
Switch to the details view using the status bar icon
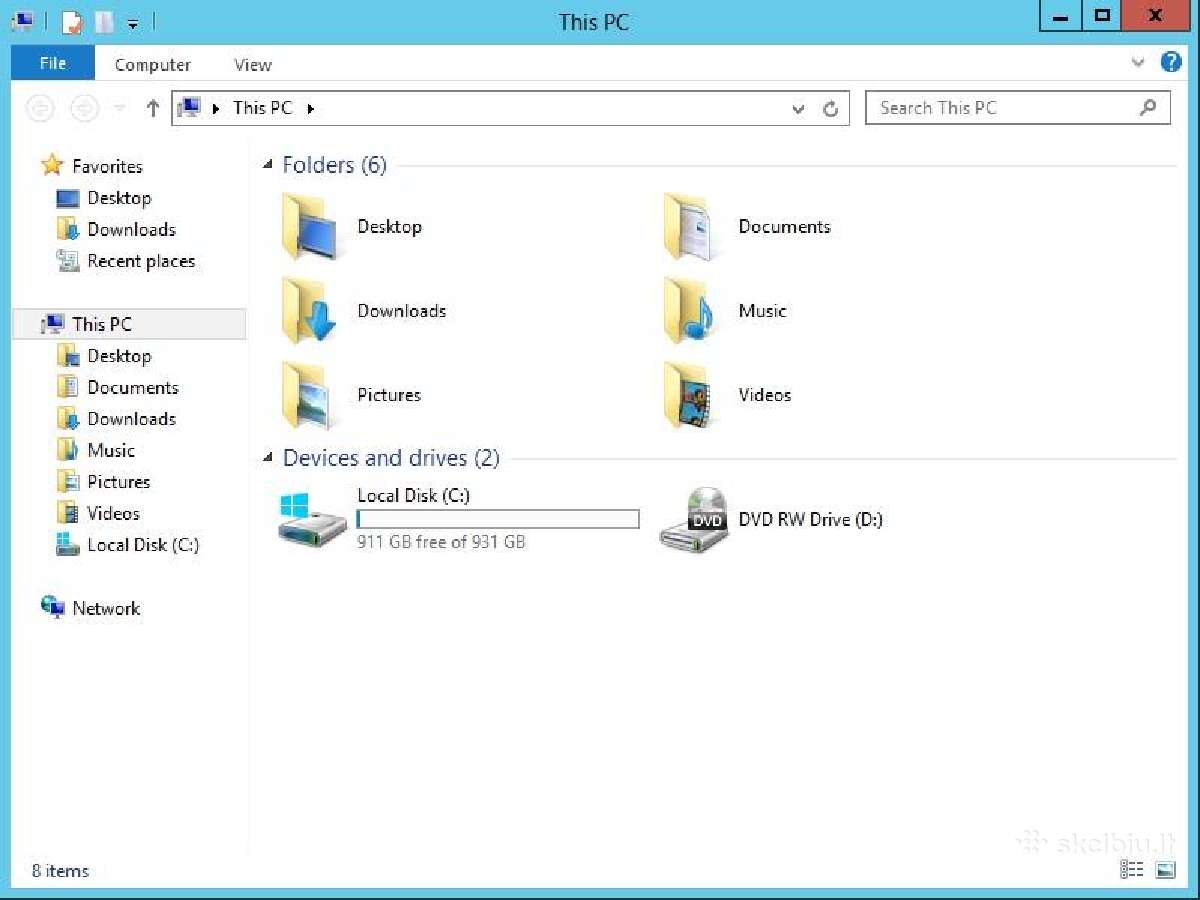[1132, 869]
